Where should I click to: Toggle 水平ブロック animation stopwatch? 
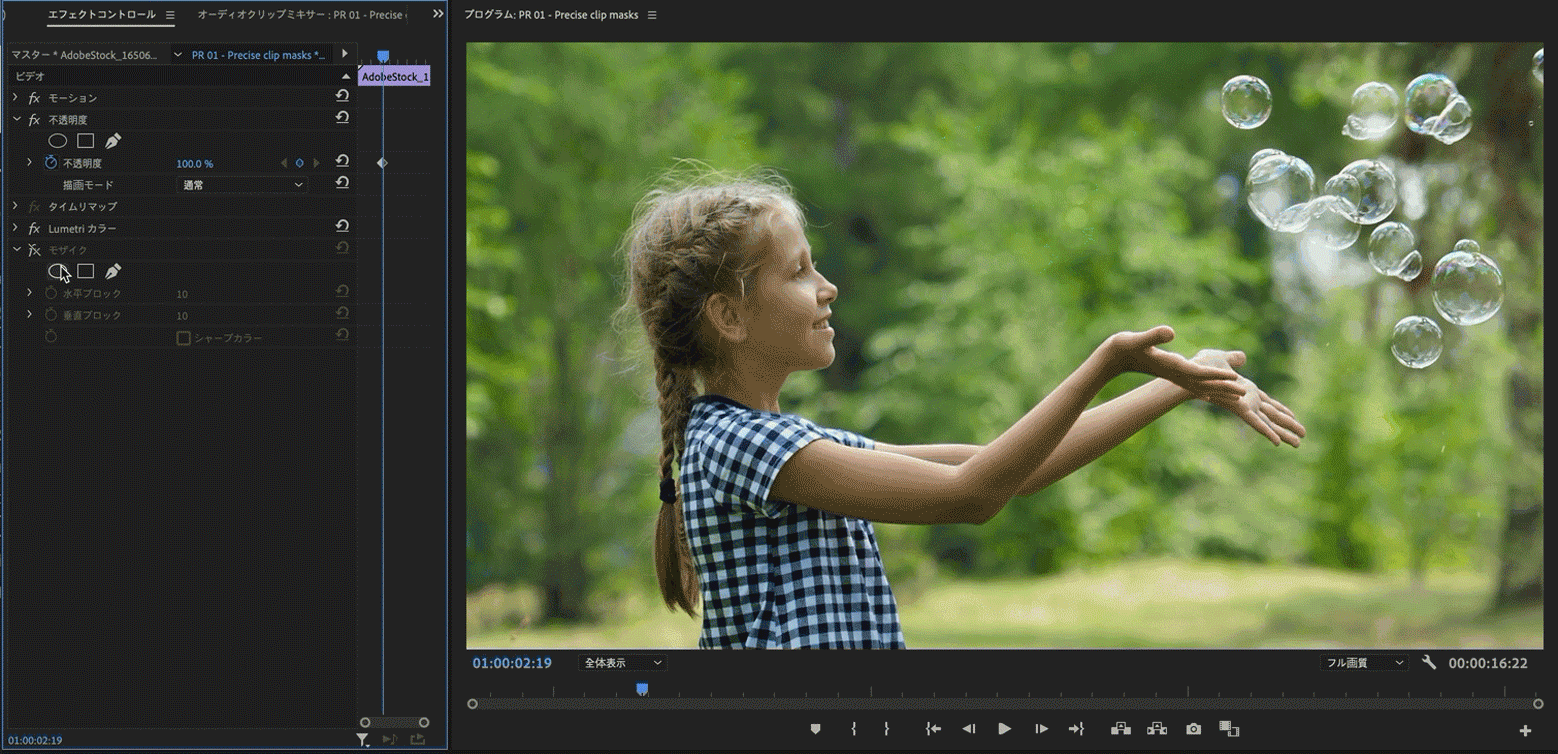[51, 293]
